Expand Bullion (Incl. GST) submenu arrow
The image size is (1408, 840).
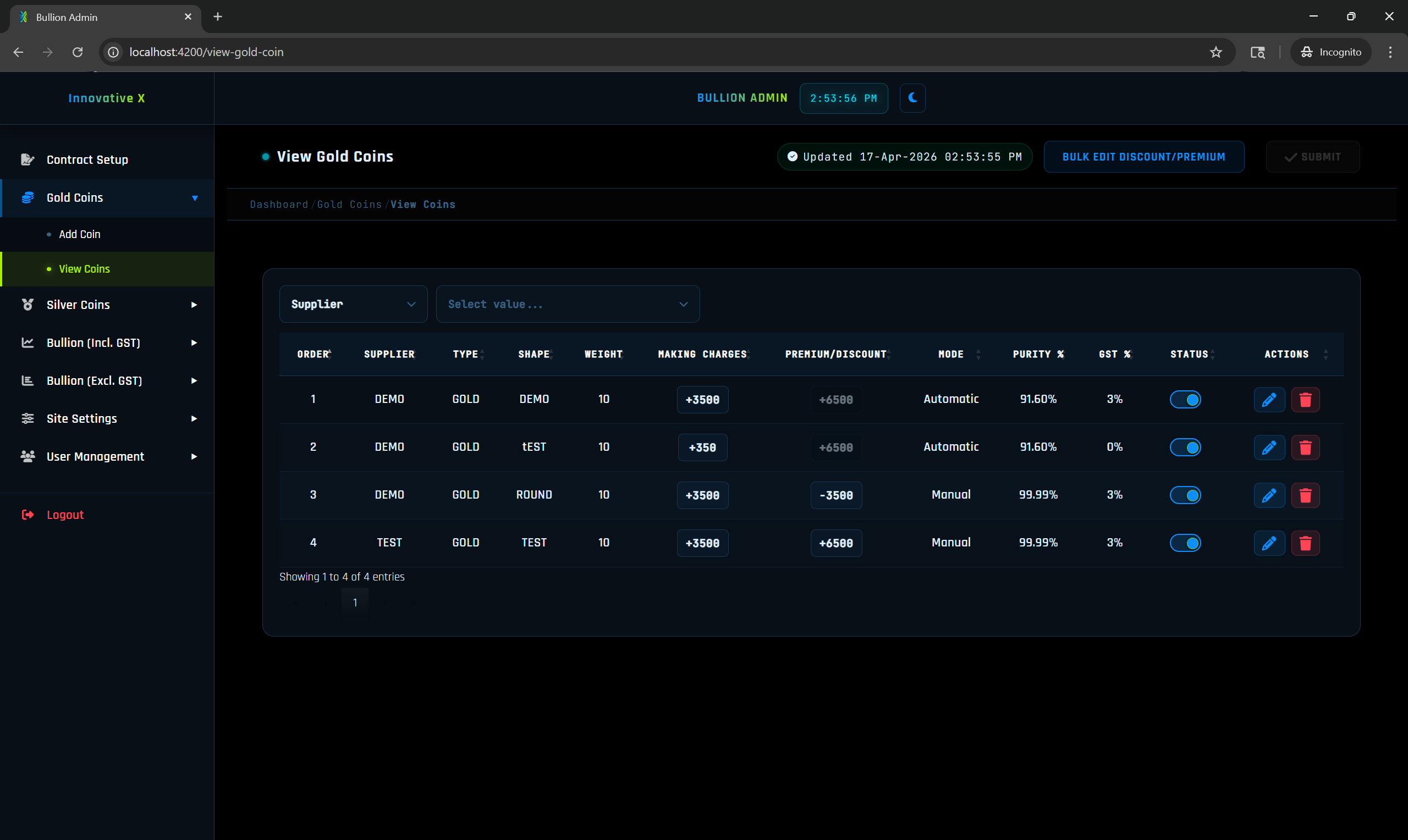pyautogui.click(x=194, y=342)
